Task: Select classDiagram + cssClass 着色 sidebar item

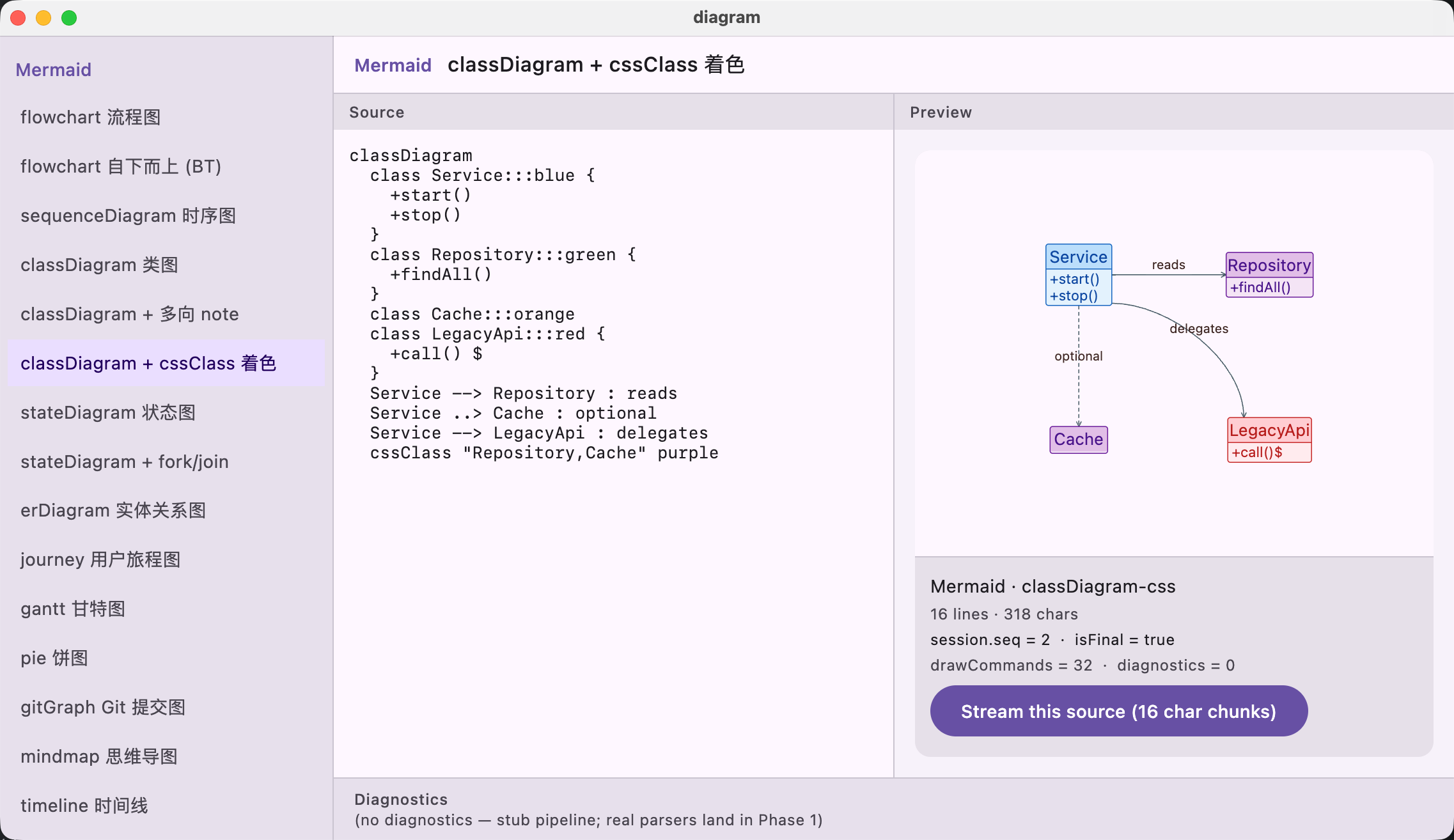Action: point(166,363)
